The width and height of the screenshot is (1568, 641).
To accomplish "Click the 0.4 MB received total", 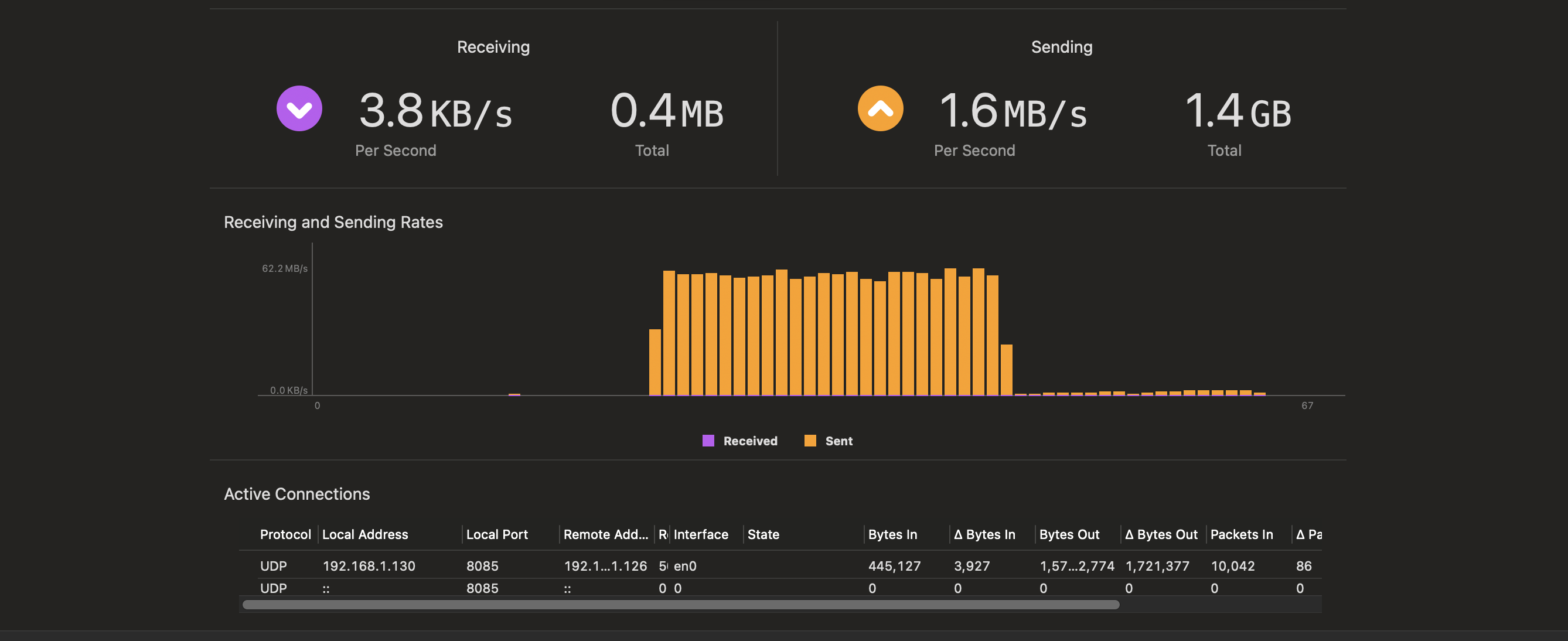I will coord(667,111).
